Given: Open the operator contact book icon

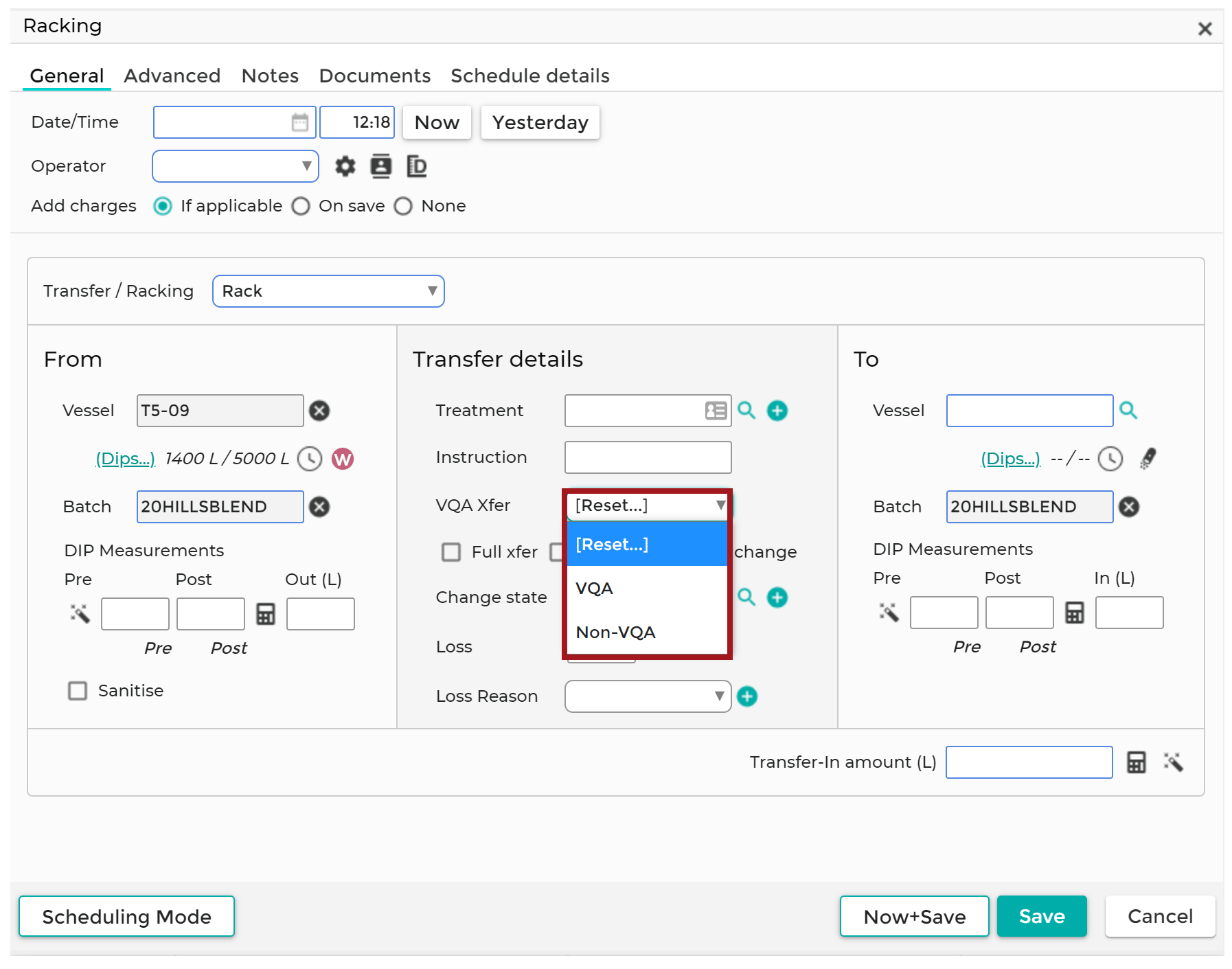Looking at the screenshot, I should (380, 166).
